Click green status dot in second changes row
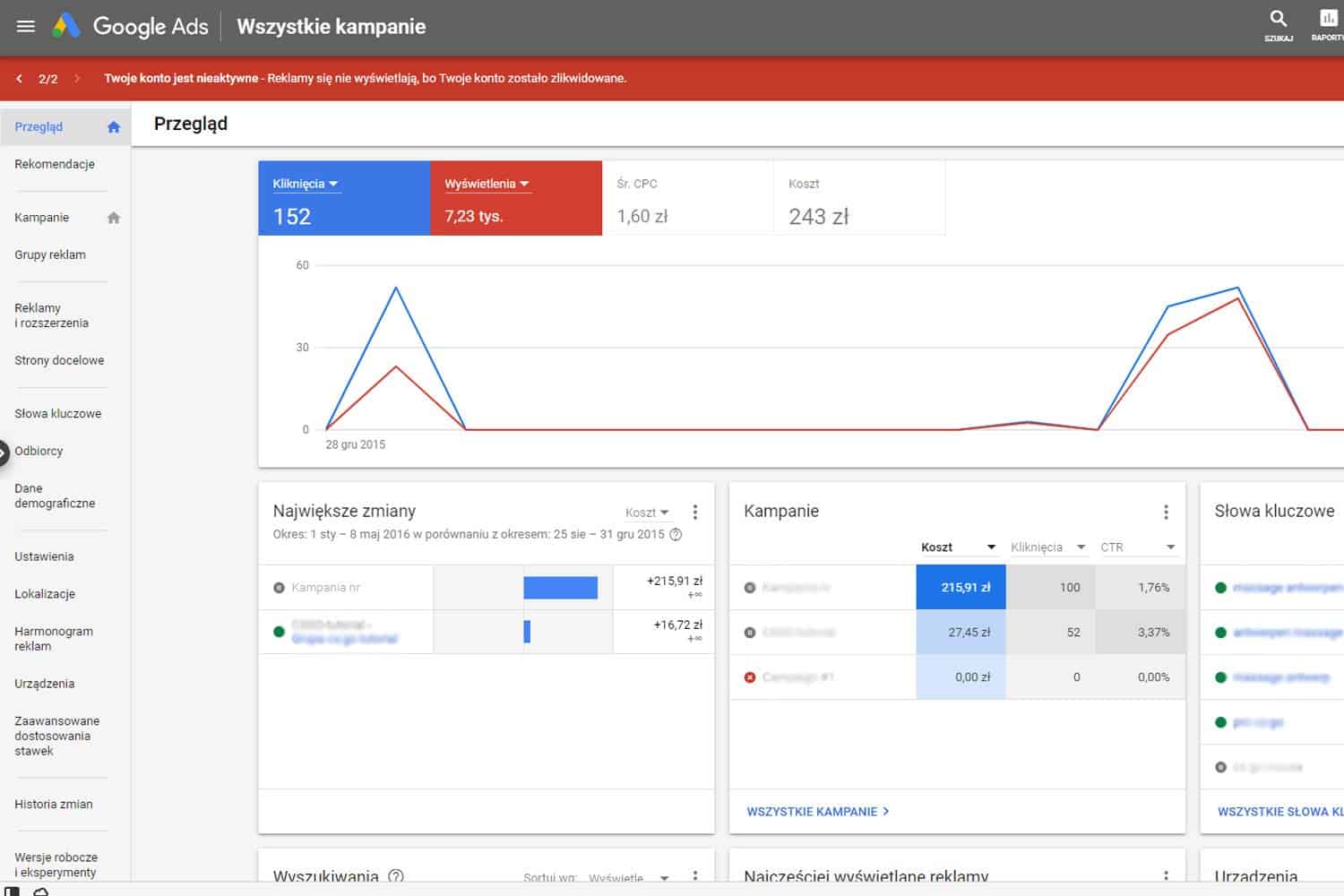Screen dimensions: 1344x896 pos(279,632)
